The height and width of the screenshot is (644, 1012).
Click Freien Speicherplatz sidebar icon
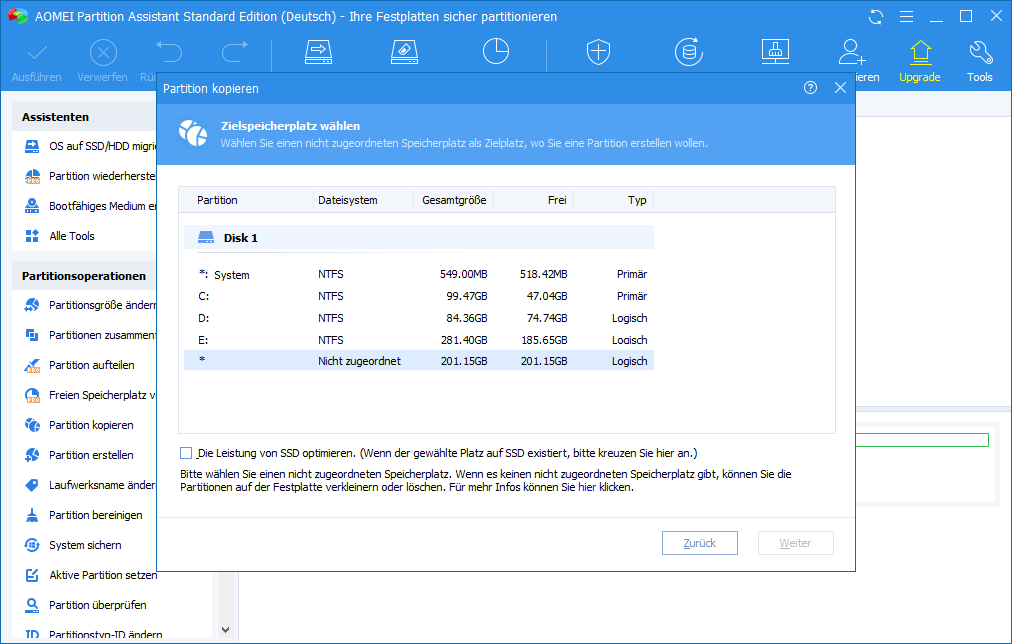pyautogui.click(x=32, y=395)
